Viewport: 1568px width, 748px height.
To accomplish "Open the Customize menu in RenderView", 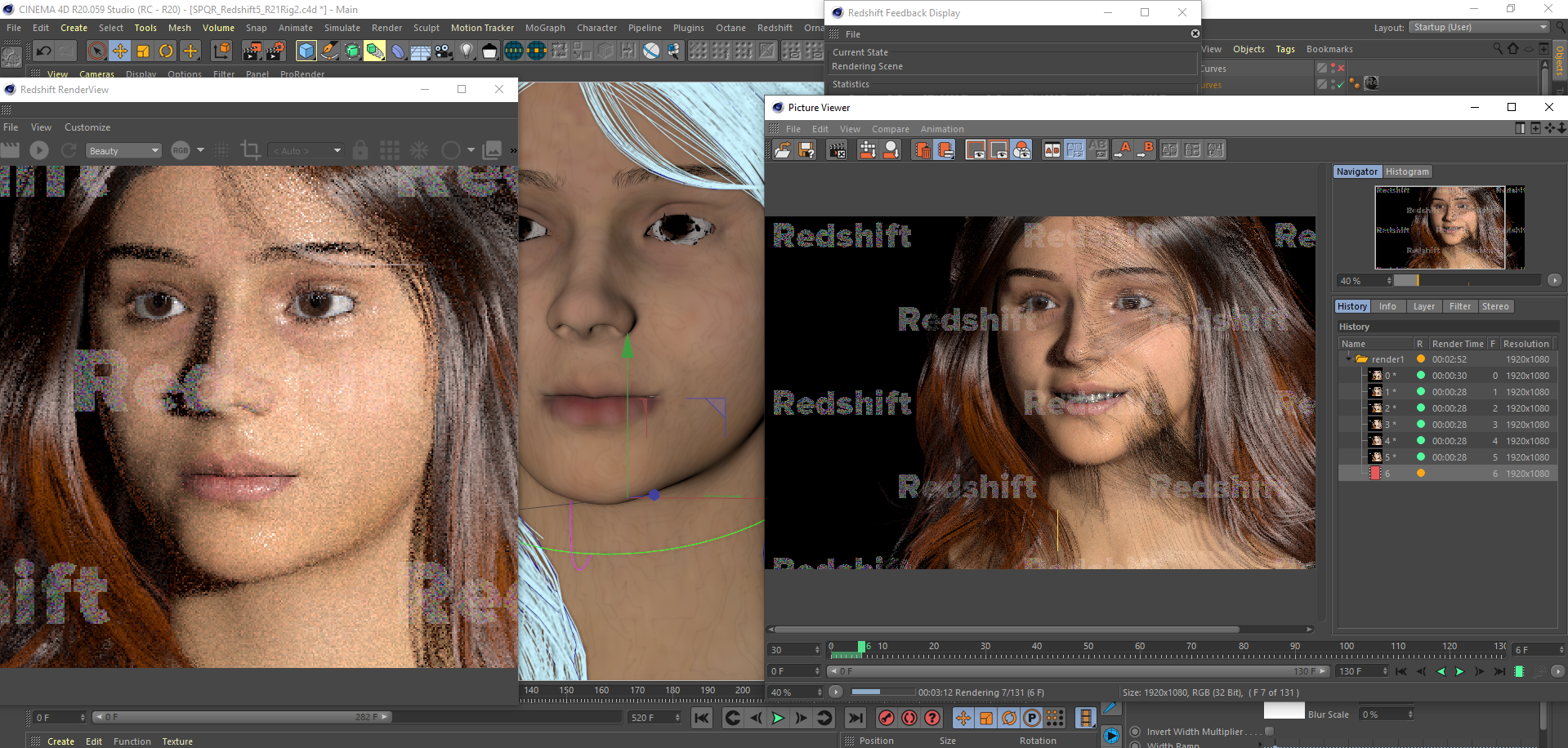I will pos(87,127).
